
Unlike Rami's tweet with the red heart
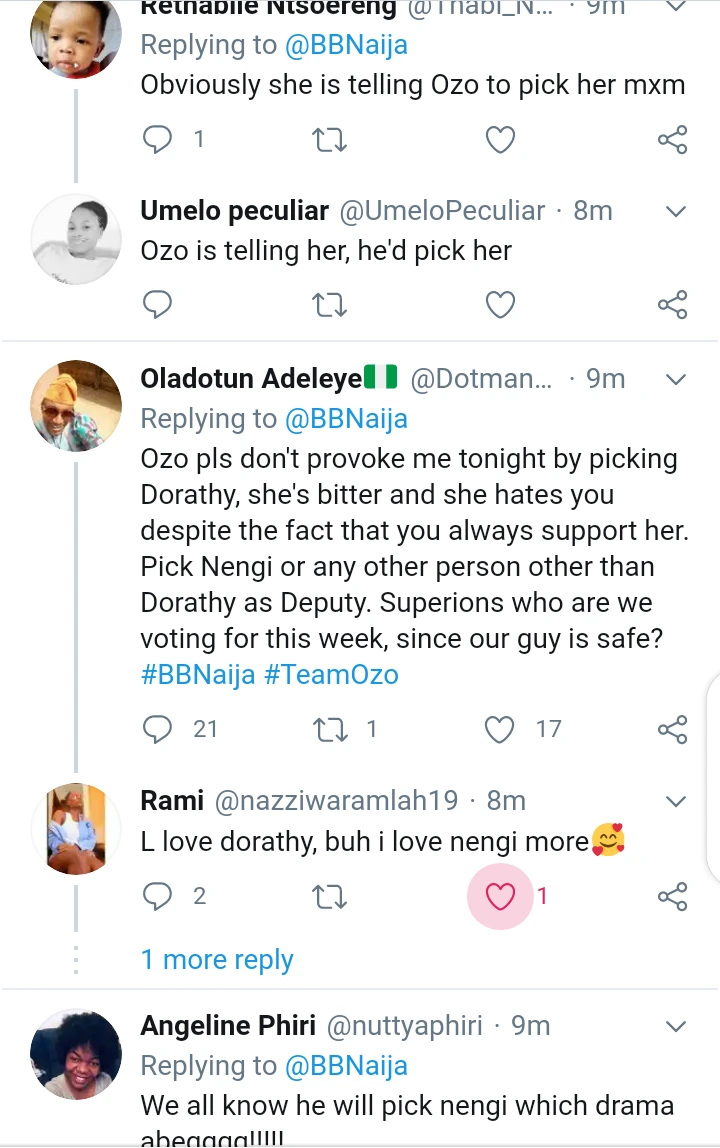500,897
